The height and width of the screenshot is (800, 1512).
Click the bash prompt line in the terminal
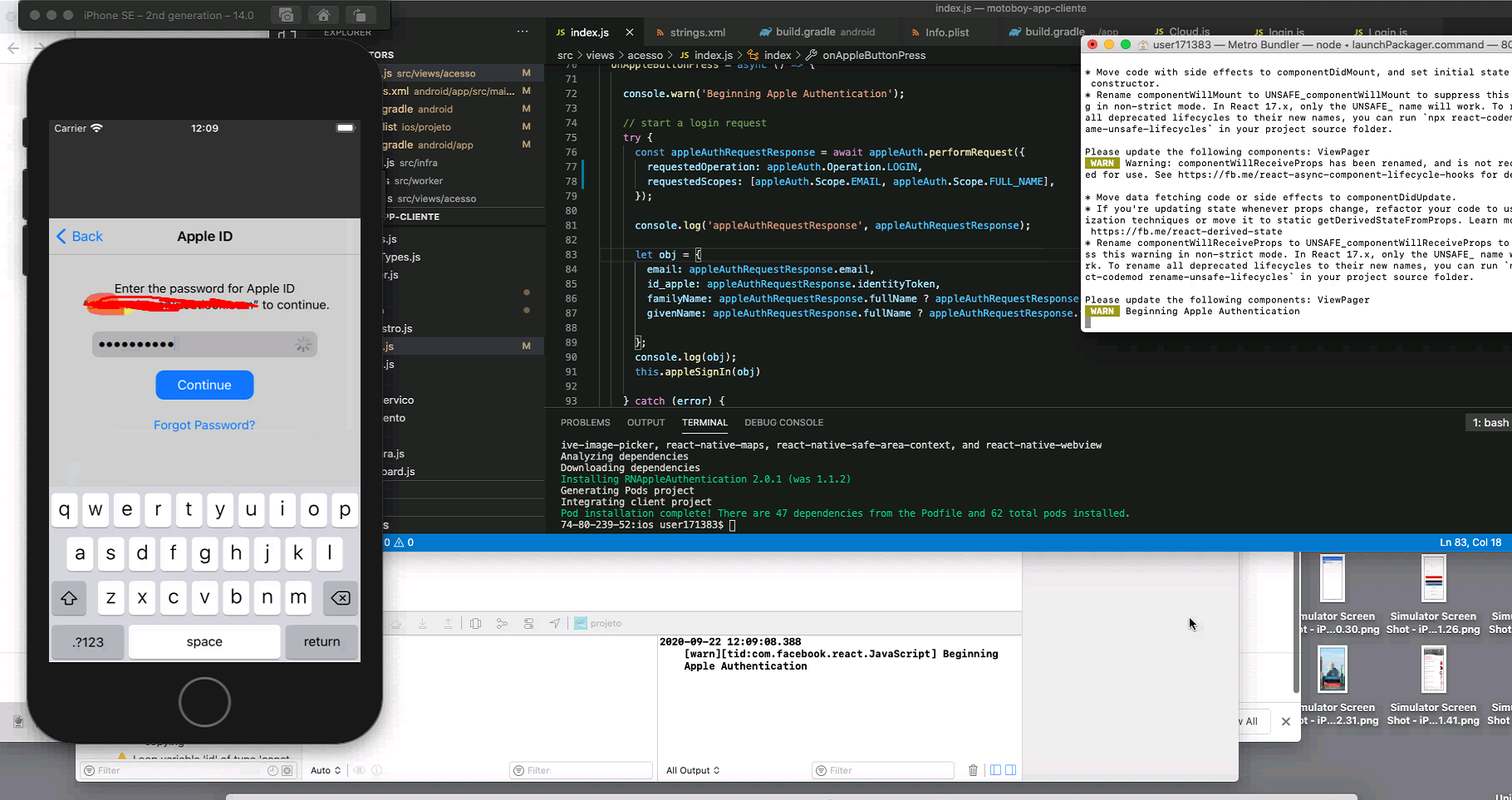click(x=648, y=525)
